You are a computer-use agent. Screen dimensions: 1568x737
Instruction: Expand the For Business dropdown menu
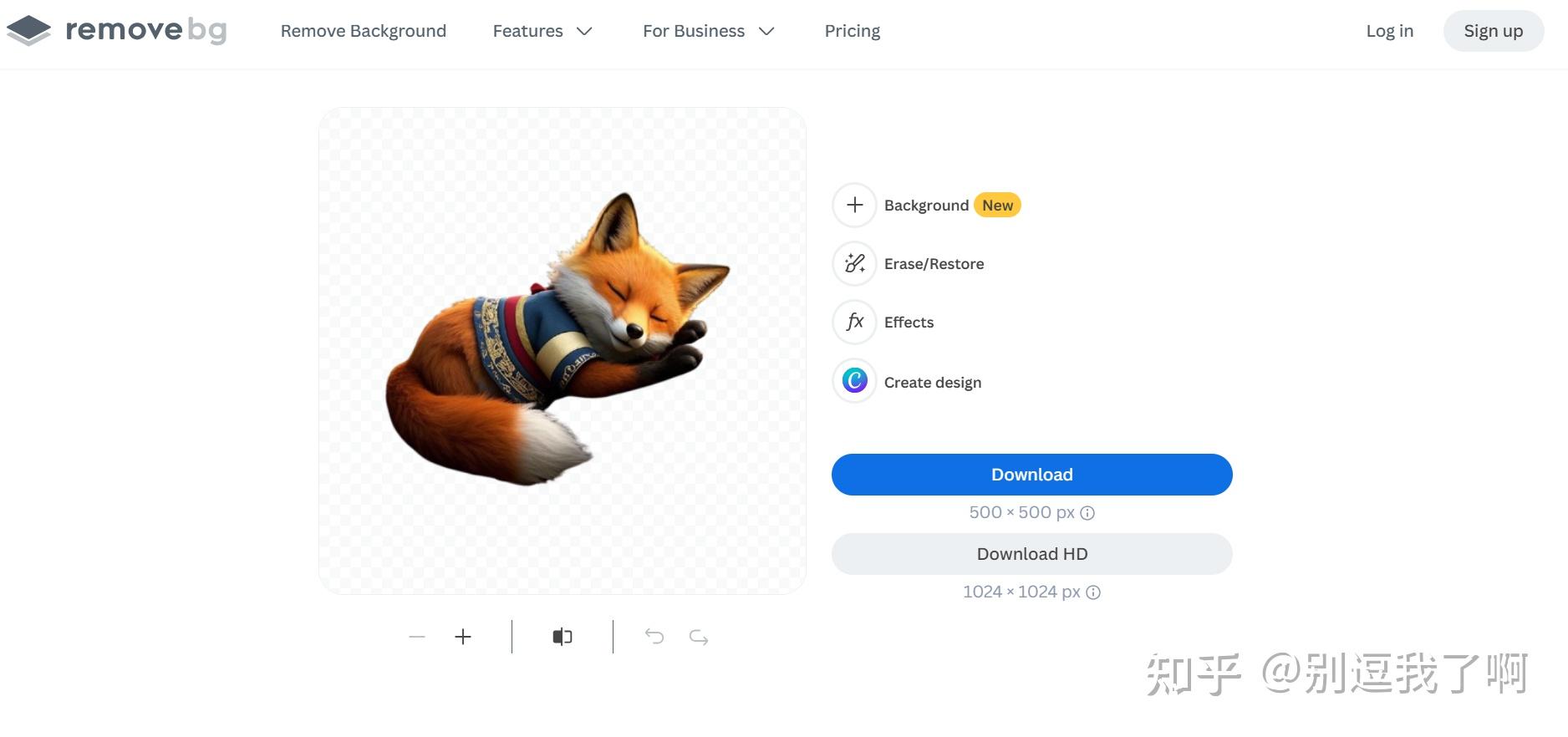click(x=708, y=31)
